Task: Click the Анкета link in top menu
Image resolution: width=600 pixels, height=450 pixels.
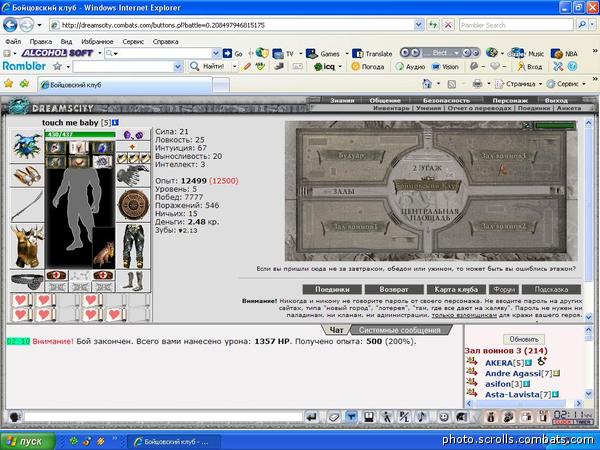Action: [569, 108]
